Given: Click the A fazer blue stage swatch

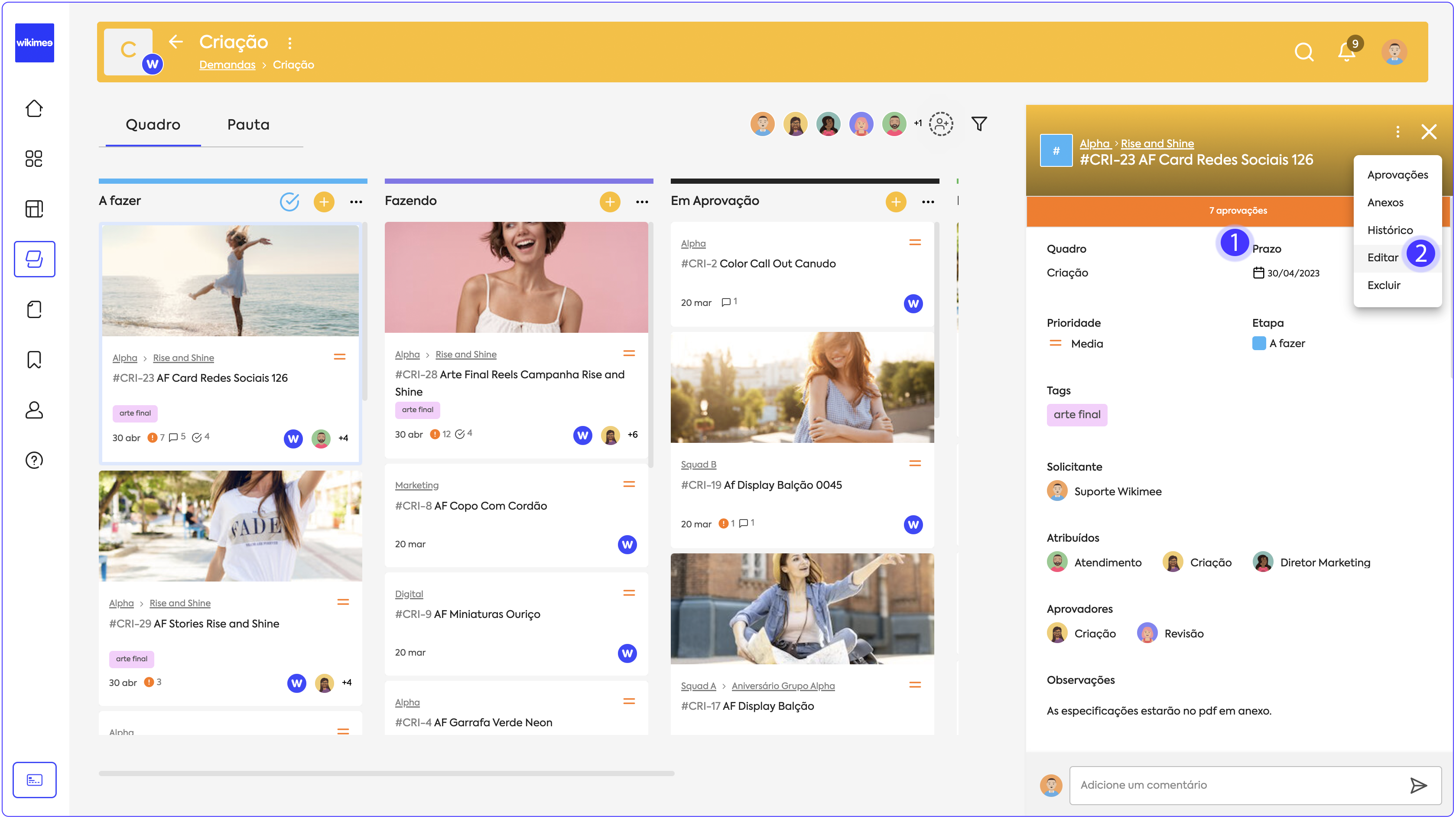Looking at the screenshot, I should point(1259,344).
